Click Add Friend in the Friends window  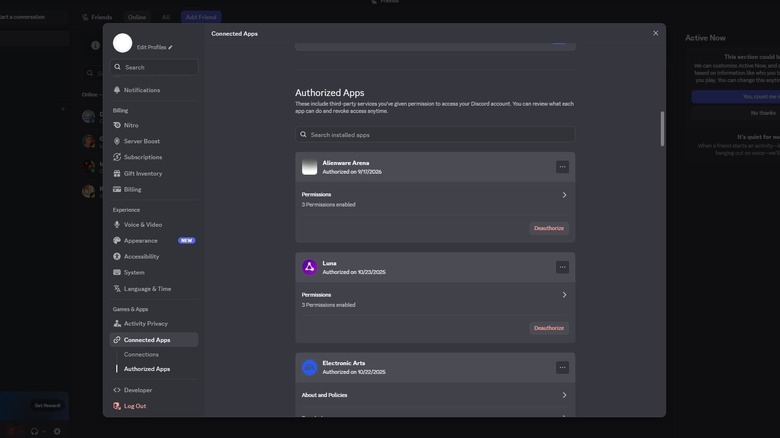point(201,17)
